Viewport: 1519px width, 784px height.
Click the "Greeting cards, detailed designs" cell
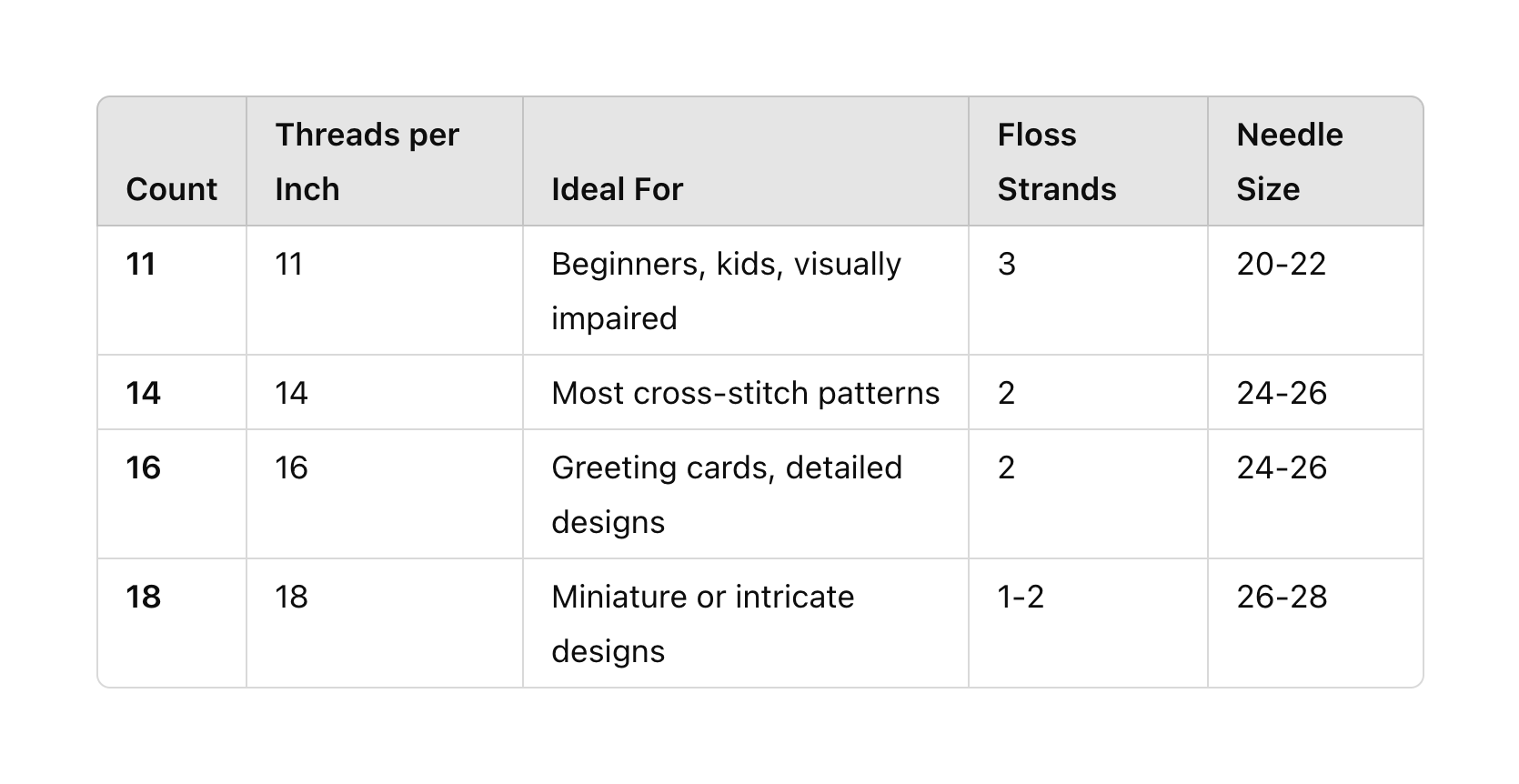(x=726, y=495)
